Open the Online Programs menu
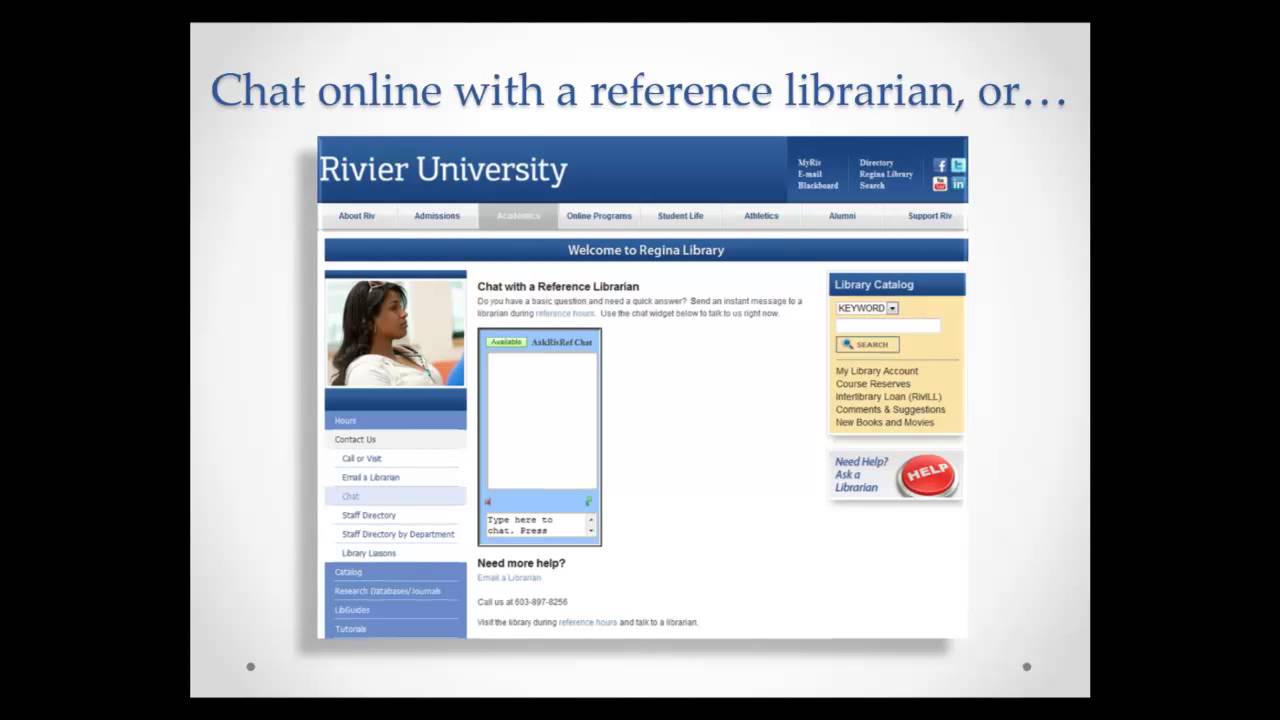Viewport: 1280px width, 720px height. tap(599, 216)
